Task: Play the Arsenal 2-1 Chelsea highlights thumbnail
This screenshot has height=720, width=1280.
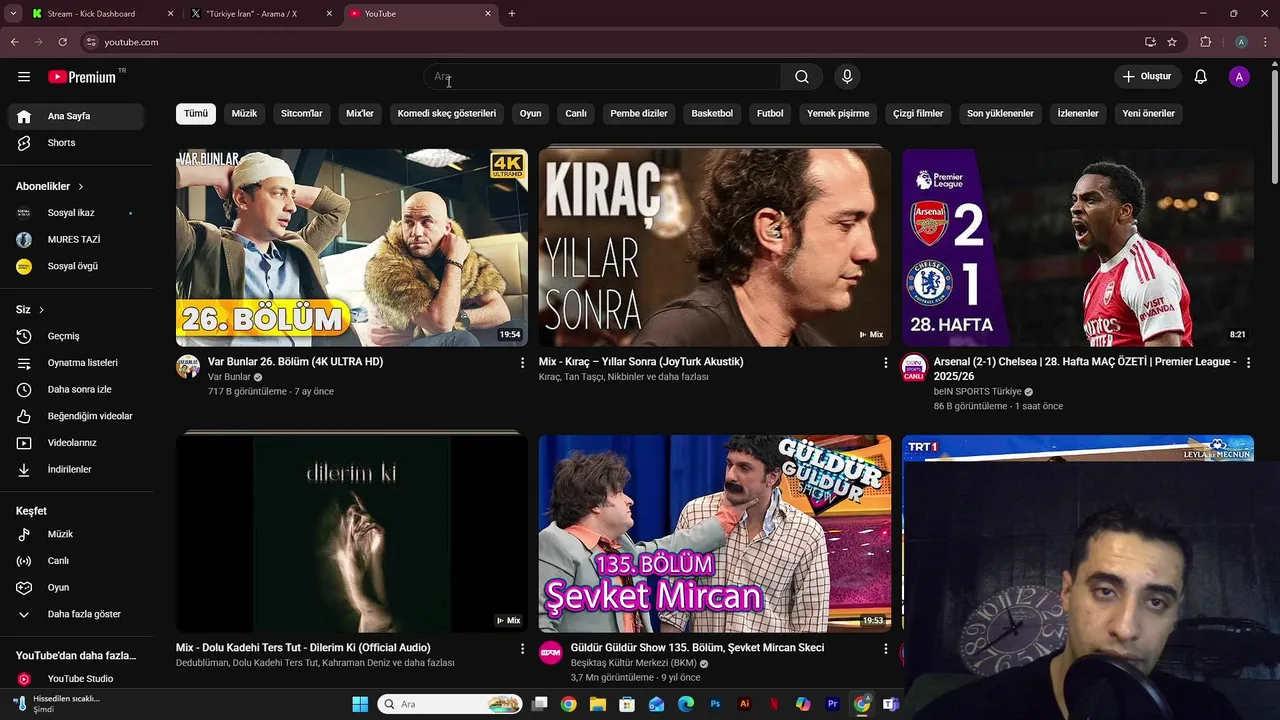Action: pyautogui.click(x=1078, y=247)
